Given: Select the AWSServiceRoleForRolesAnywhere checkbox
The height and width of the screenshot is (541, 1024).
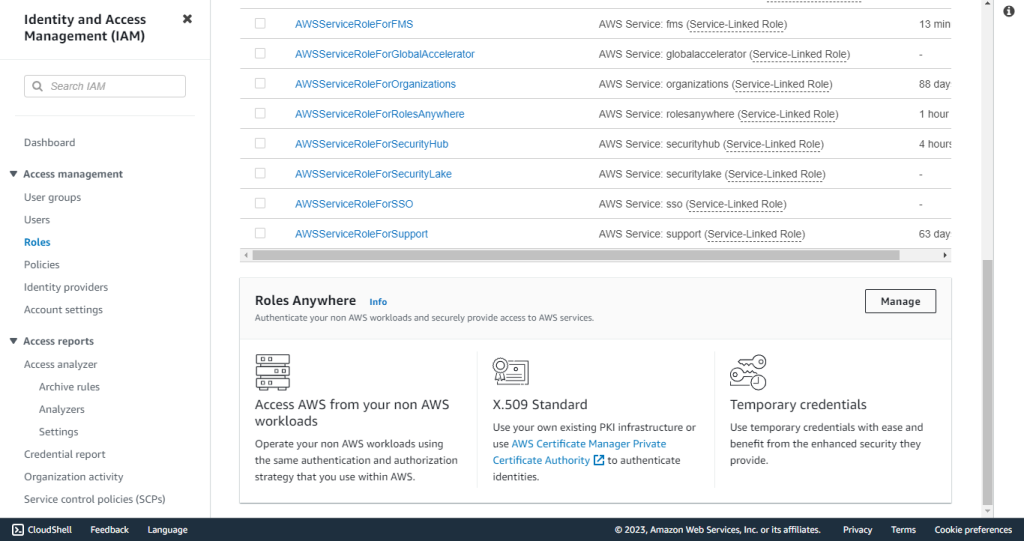Looking at the screenshot, I should point(260,114).
